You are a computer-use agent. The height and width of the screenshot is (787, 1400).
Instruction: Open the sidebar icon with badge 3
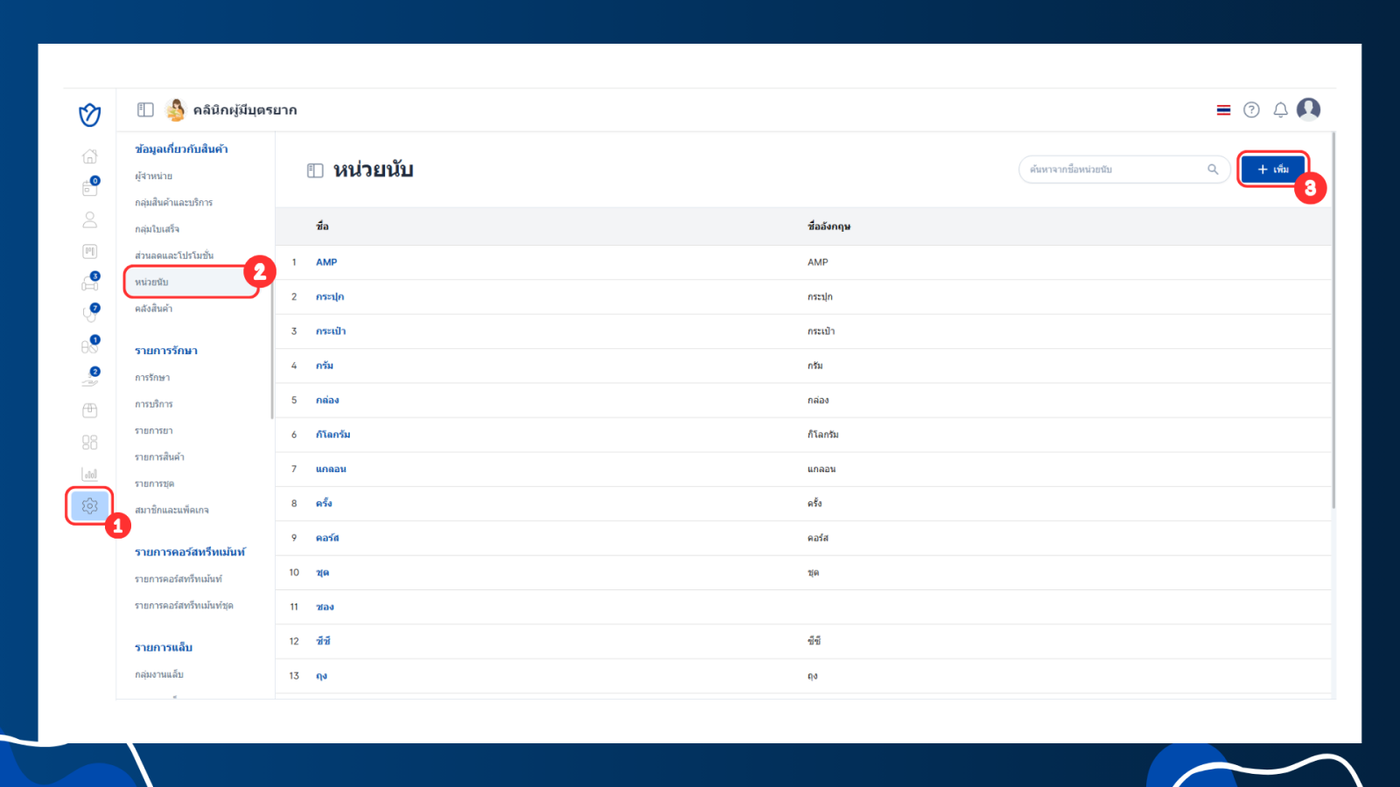[x=89, y=283]
